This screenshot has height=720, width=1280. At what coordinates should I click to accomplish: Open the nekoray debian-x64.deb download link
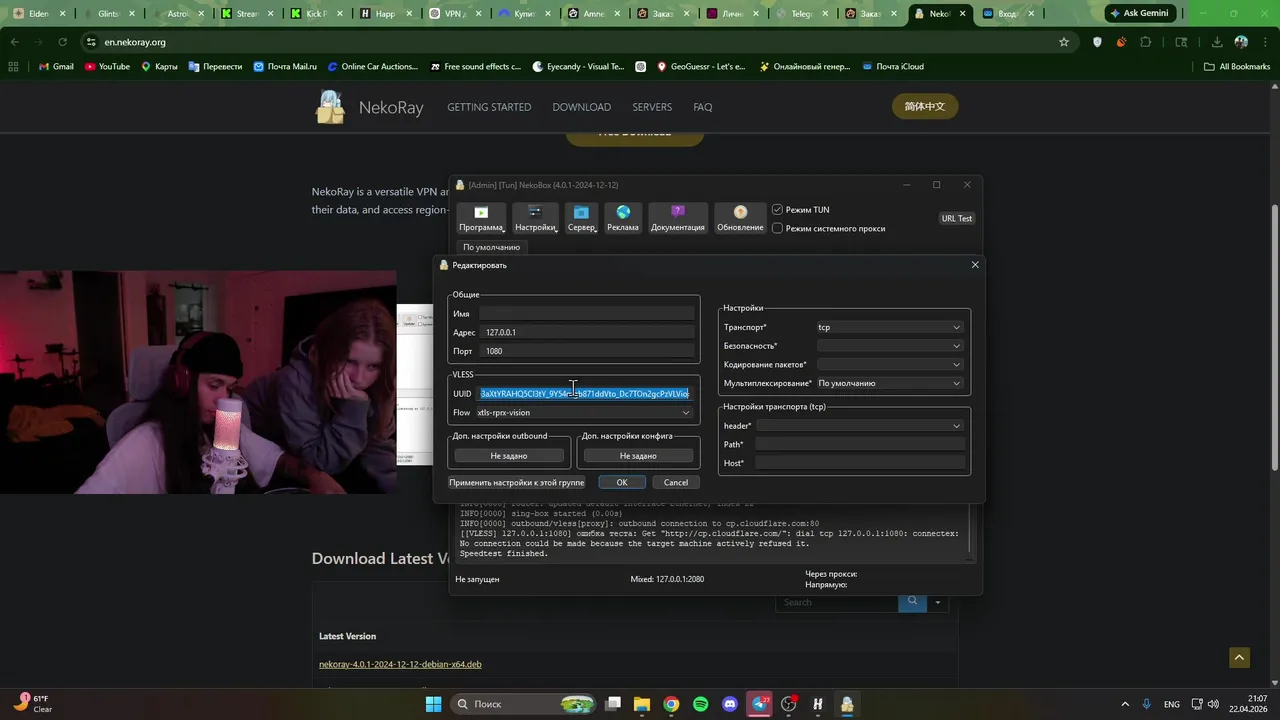click(x=400, y=664)
